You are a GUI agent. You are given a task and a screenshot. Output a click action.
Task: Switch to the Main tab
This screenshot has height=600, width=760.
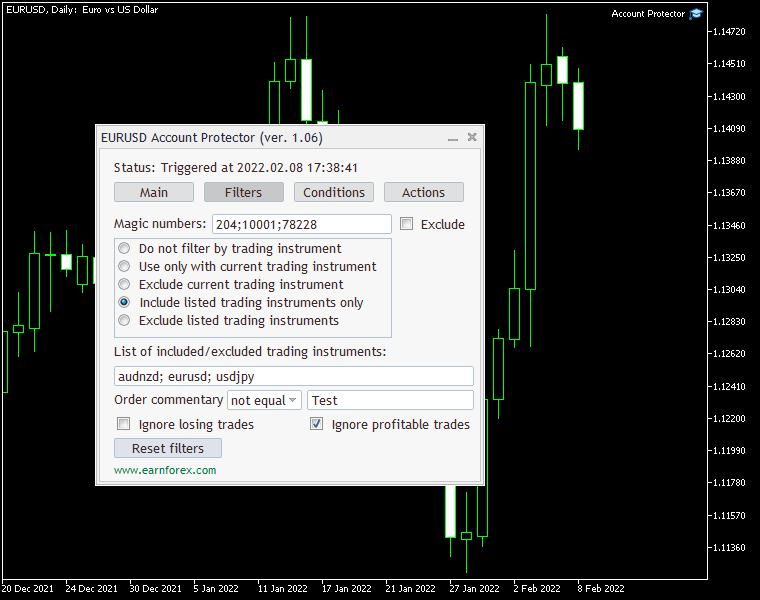tap(154, 192)
